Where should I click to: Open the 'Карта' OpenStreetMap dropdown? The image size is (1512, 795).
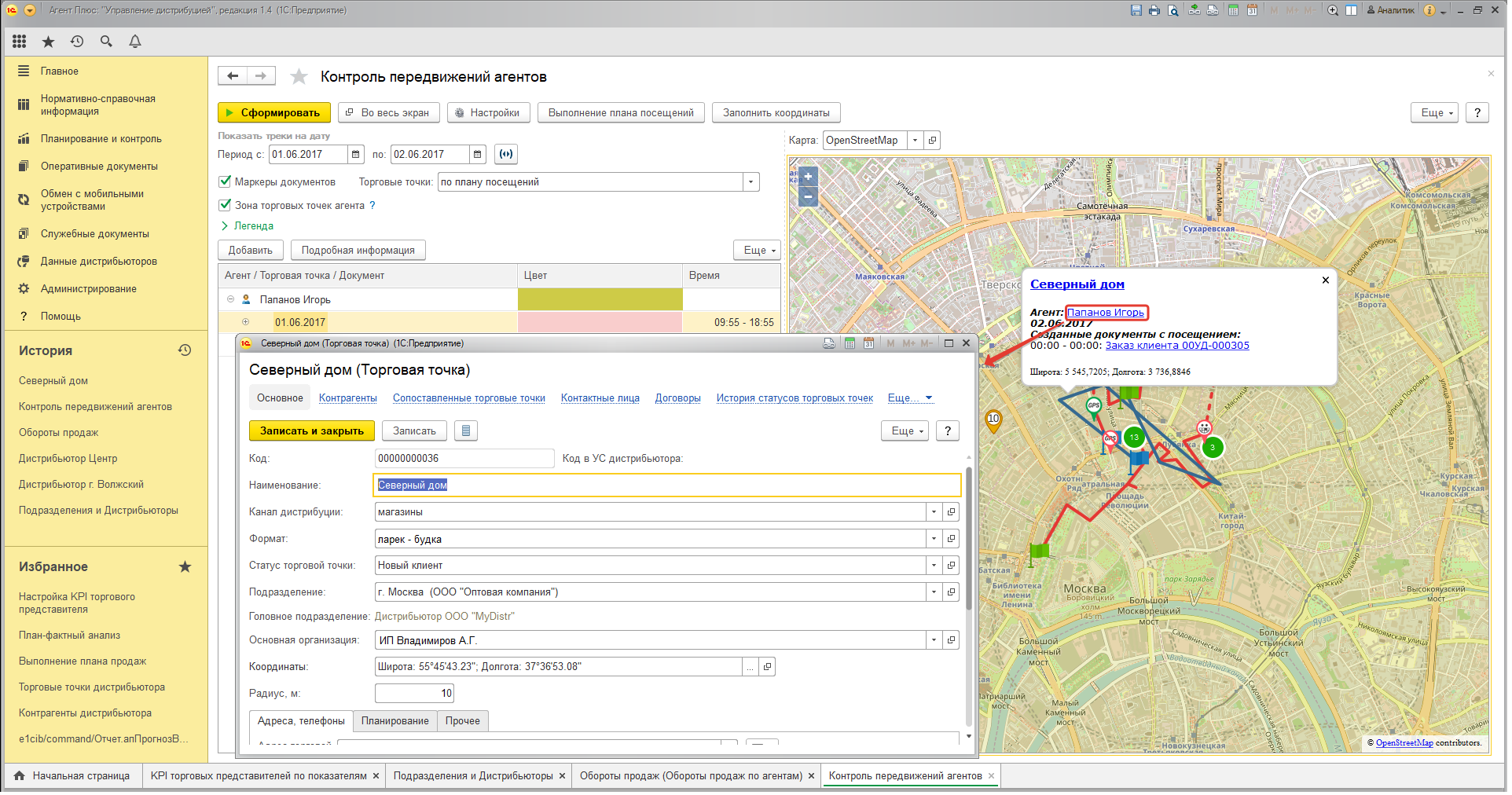click(x=915, y=141)
